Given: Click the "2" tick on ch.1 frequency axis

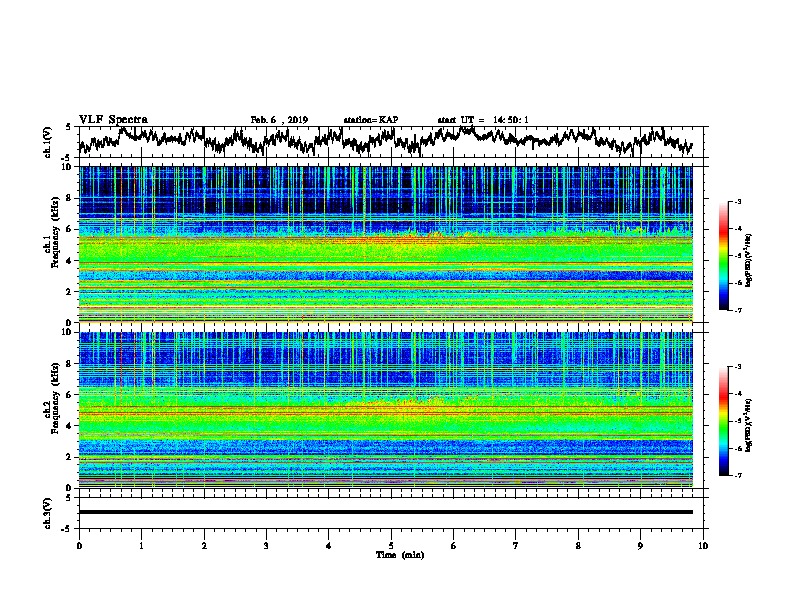Looking at the screenshot, I should (x=70, y=291).
